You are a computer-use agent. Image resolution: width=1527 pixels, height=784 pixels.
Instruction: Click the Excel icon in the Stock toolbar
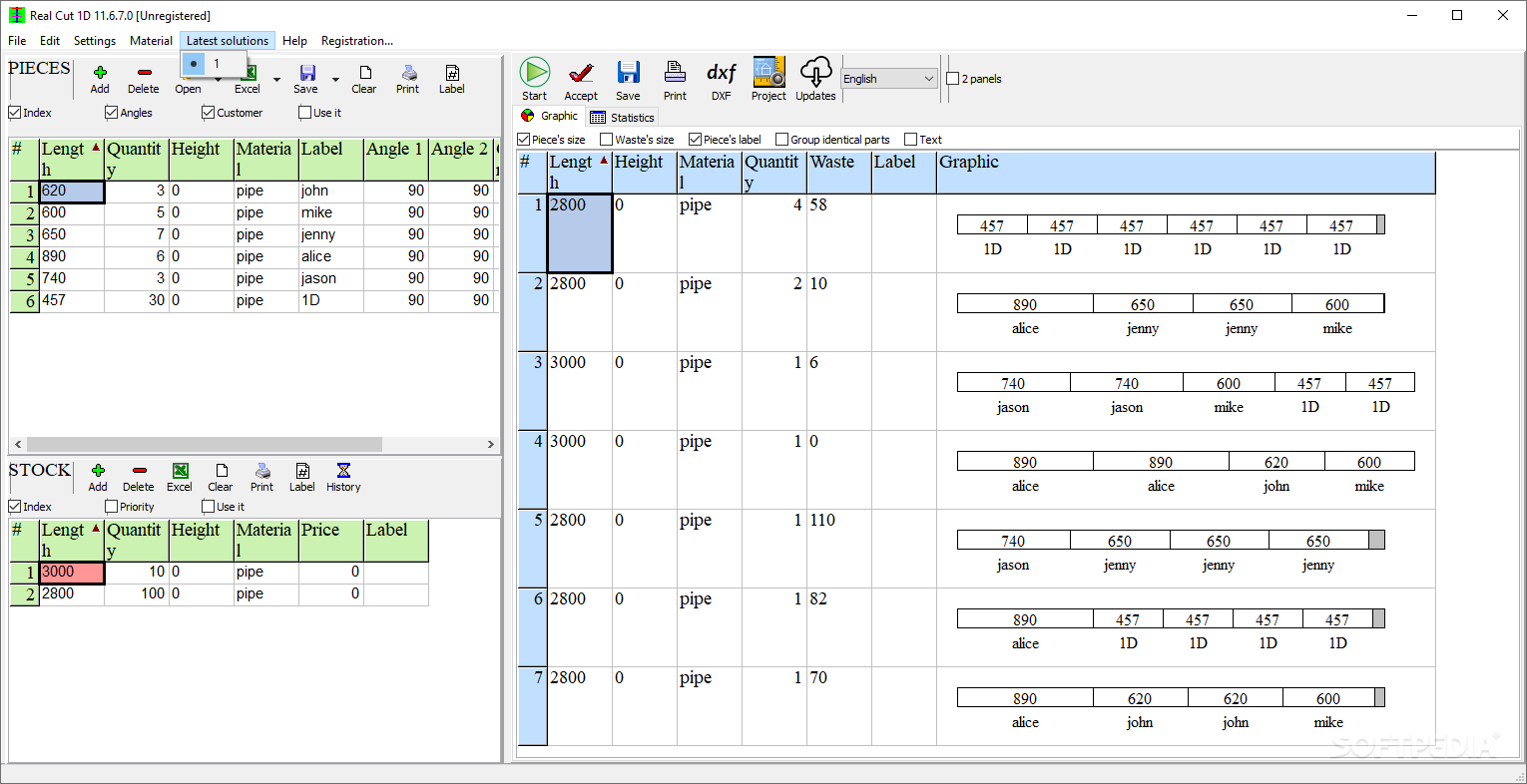coord(180,471)
